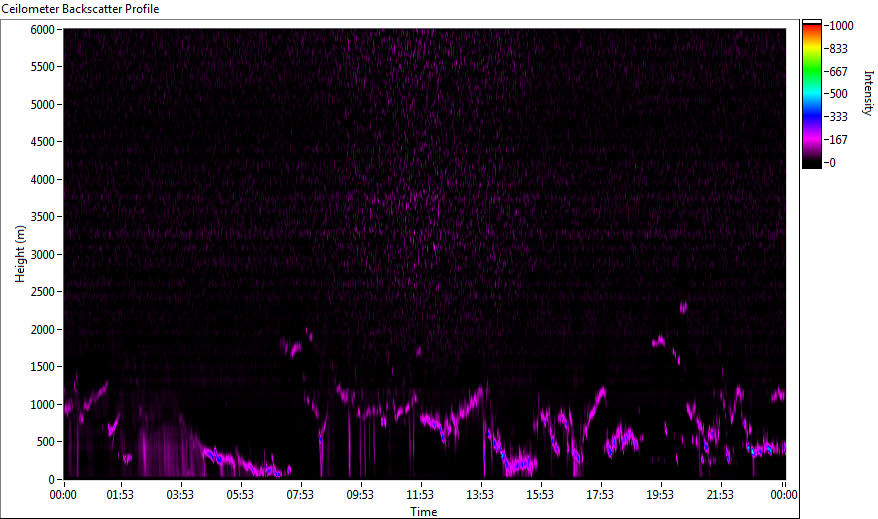The width and height of the screenshot is (878, 519).
Task: Click the 667 intensity scale value
Action: tap(838, 72)
